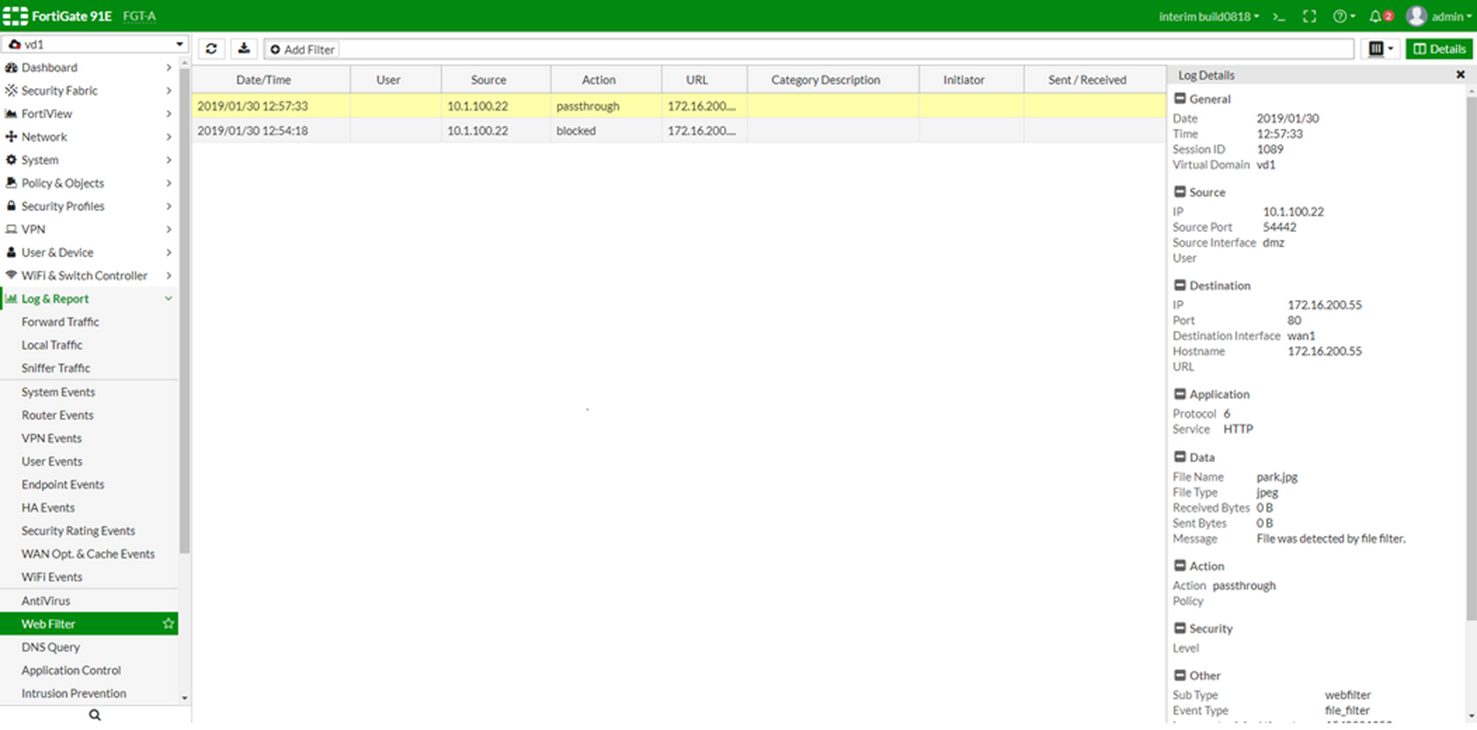Screen dimensions: 1477x730
Task: Collapse the Data section toggle
Action: 1180,457
